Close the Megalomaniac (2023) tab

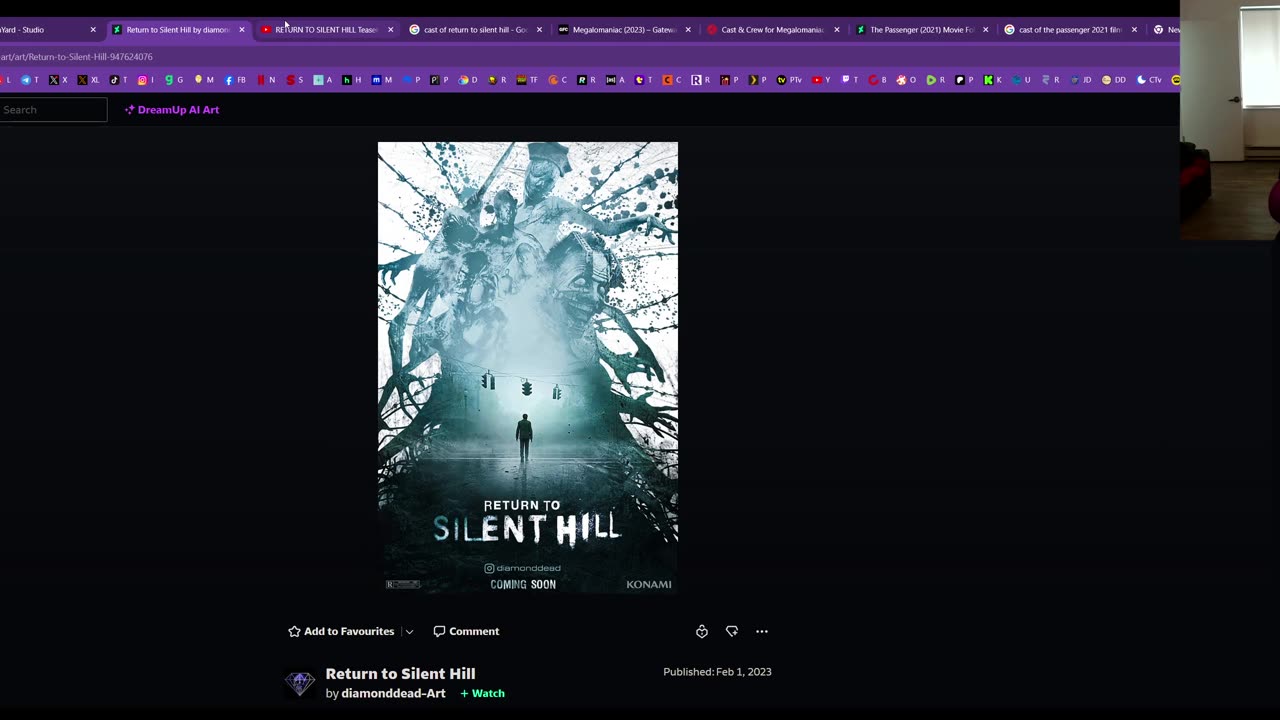pyautogui.click(x=688, y=30)
